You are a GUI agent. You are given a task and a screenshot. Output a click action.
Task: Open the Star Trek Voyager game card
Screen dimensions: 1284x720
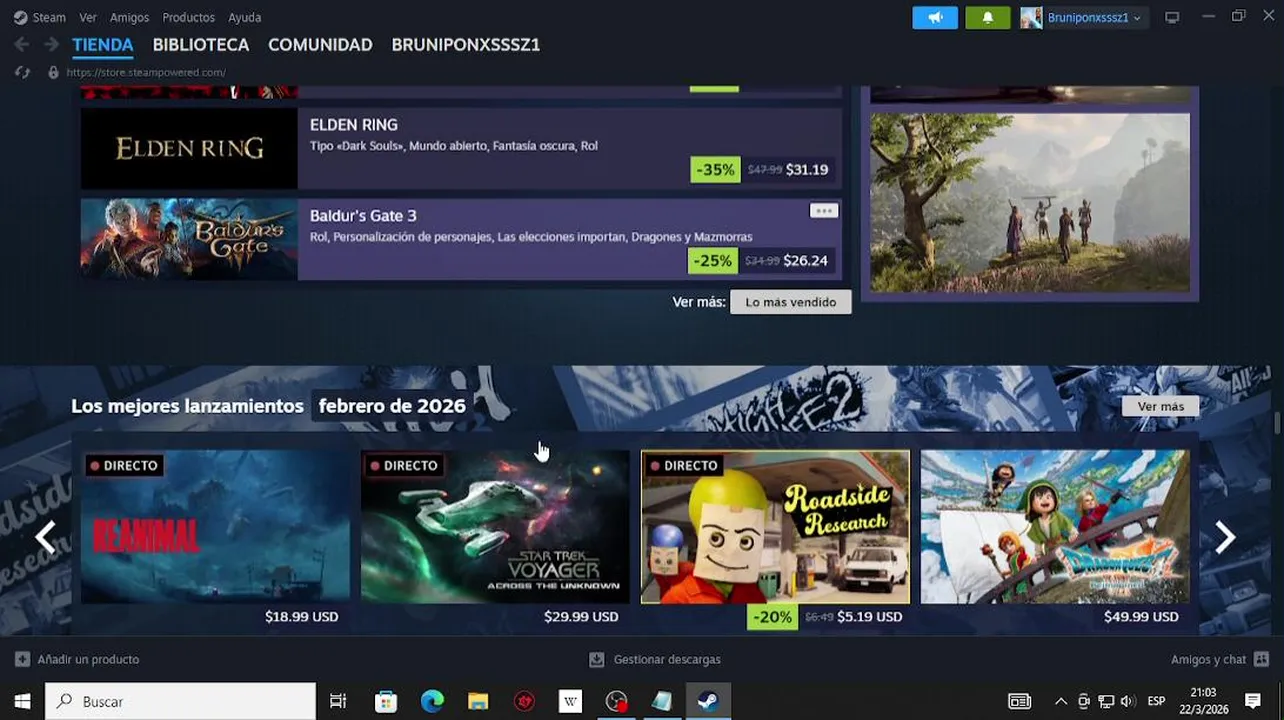coord(495,527)
